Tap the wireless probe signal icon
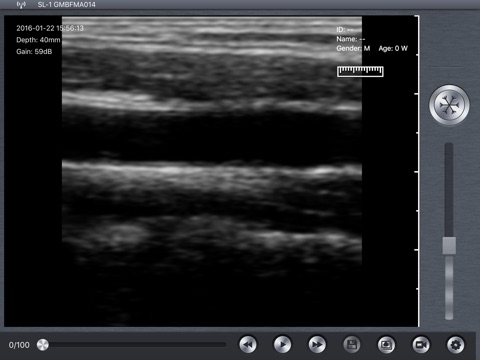The width and height of the screenshot is (480, 360). 21,5
